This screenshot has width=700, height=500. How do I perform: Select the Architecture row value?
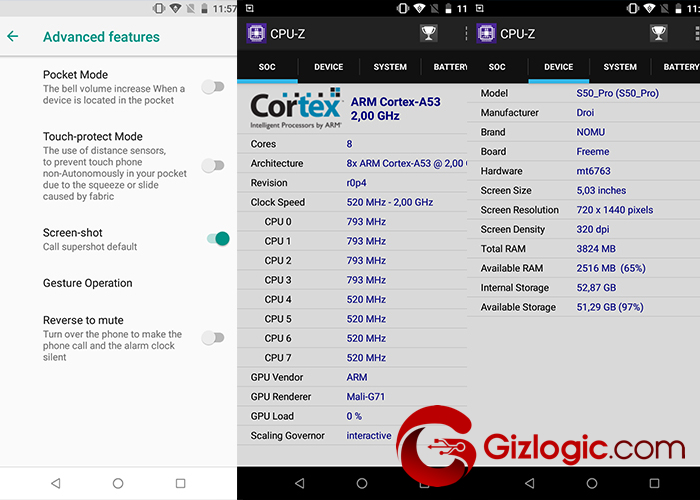pos(406,163)
